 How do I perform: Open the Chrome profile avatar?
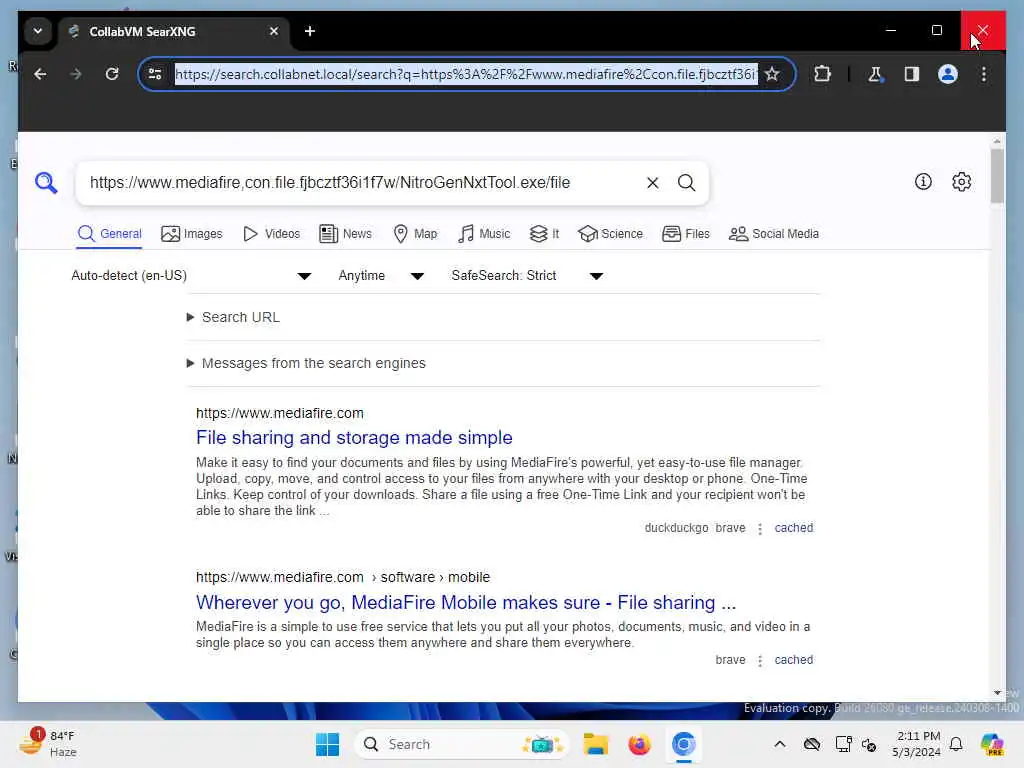(x=948, y=74)
